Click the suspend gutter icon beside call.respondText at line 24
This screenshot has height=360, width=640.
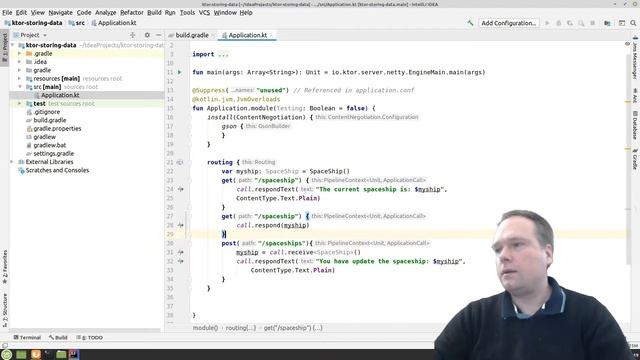click(x=180, y=189)
